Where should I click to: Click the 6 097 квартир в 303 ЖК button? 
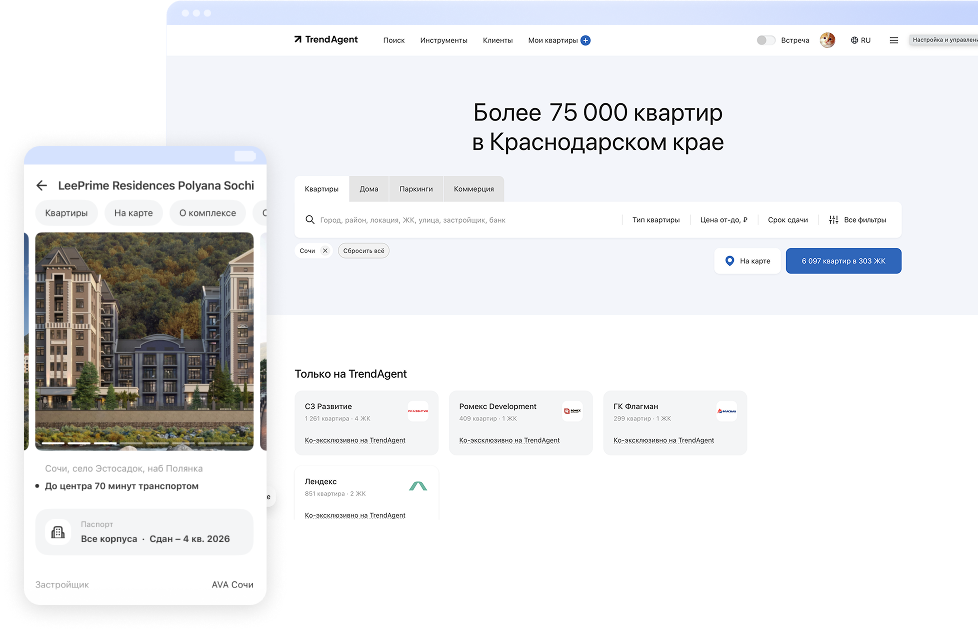(843, 261)
